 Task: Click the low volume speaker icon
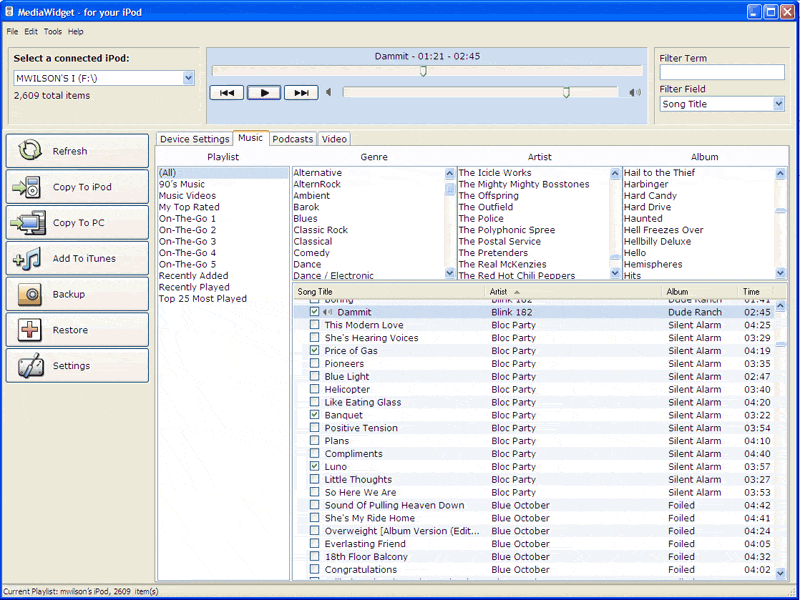click(x=329, y=92)
